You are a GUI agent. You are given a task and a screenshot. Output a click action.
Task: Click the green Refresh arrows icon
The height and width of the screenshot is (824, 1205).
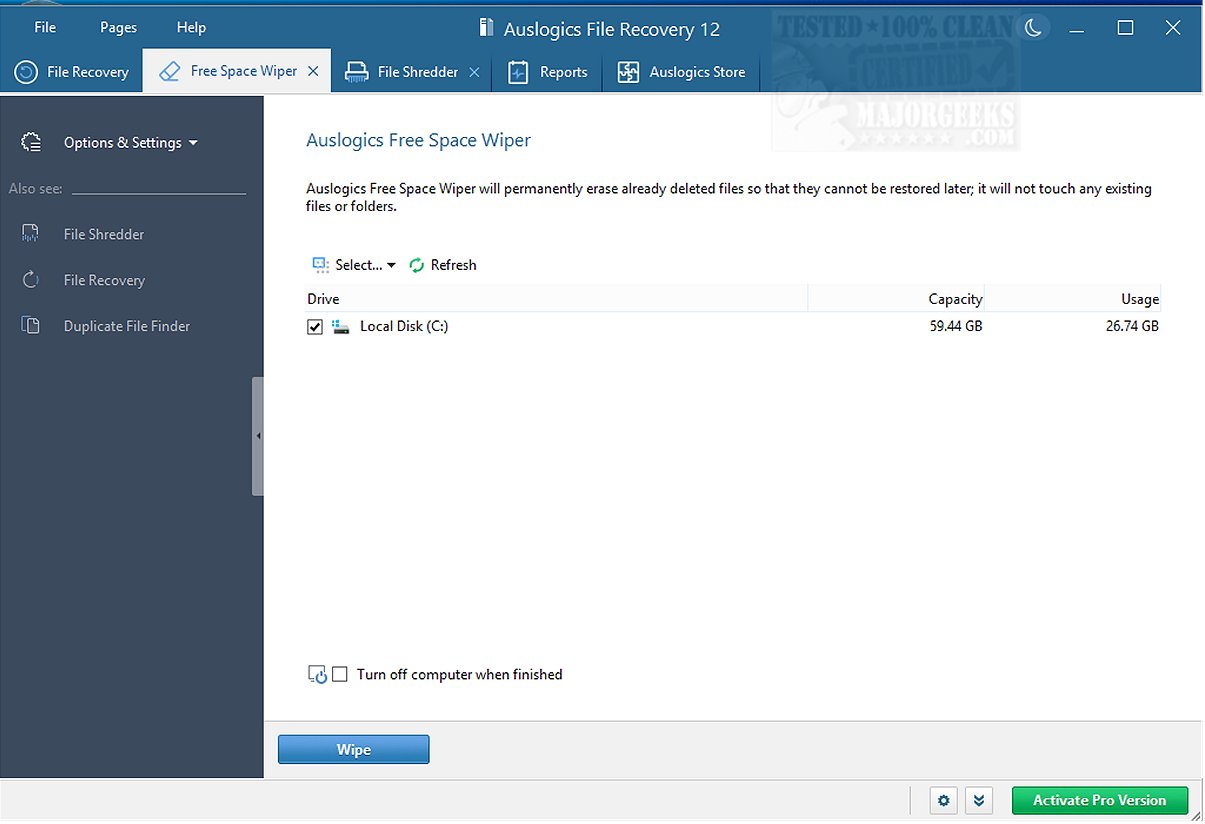click(x=417, y=265)
